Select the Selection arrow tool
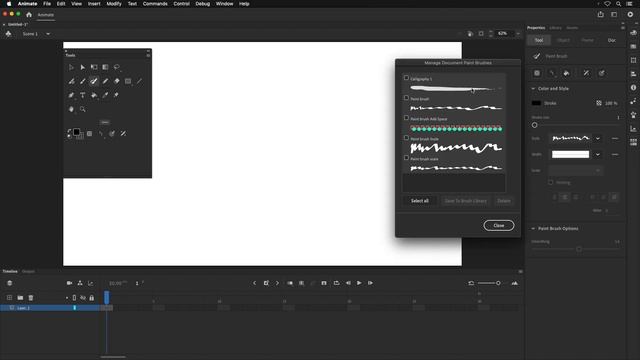The image size is (640, 360). (x=71, y=67)
